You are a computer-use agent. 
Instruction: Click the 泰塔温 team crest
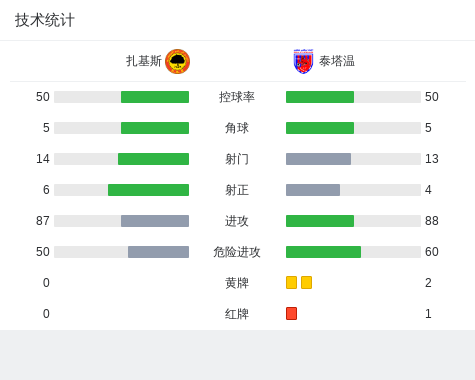tap(303, 61)
